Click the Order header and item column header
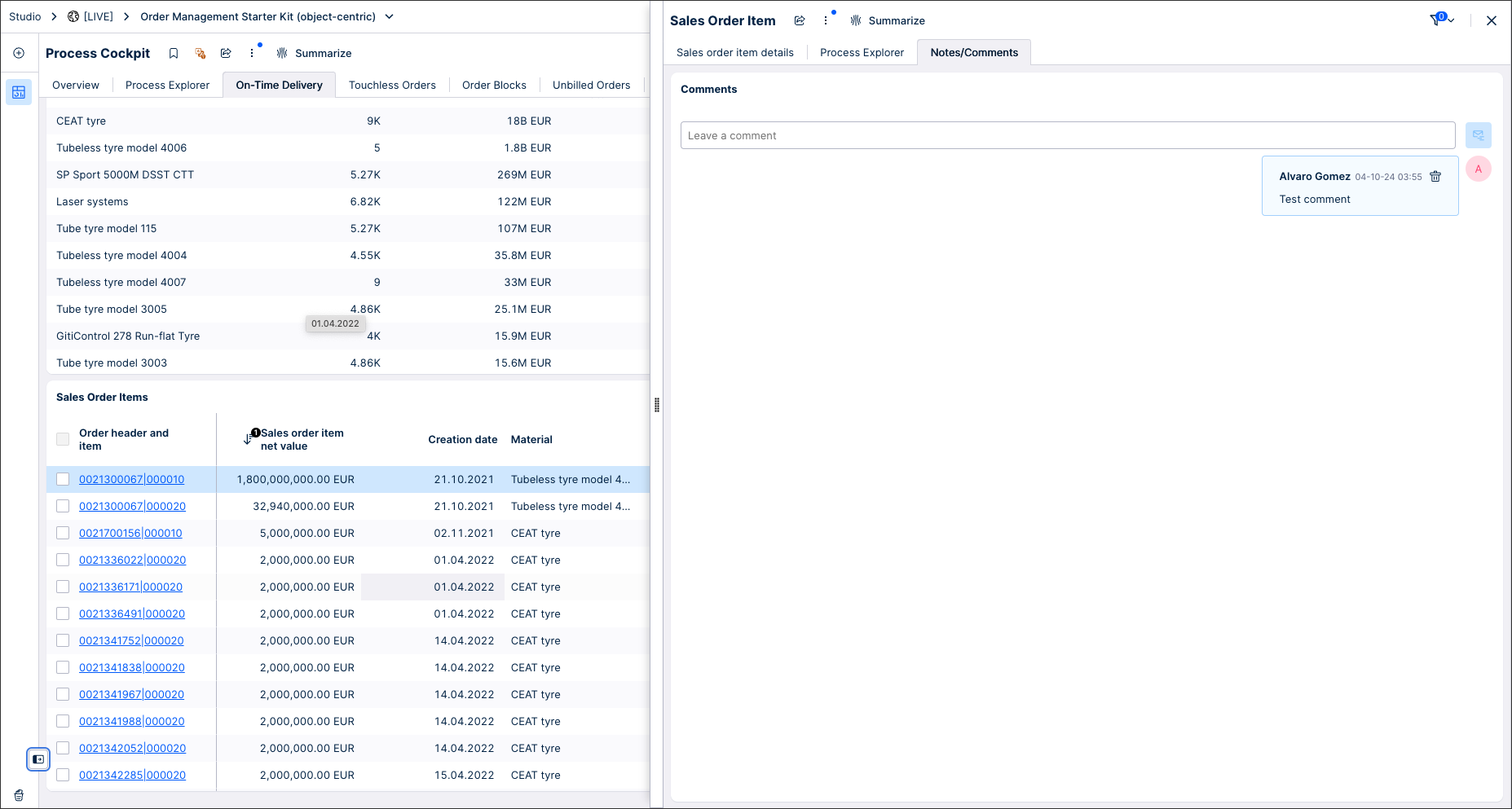This screenshot has height=809, width=1512. click(x=124, y=439)
